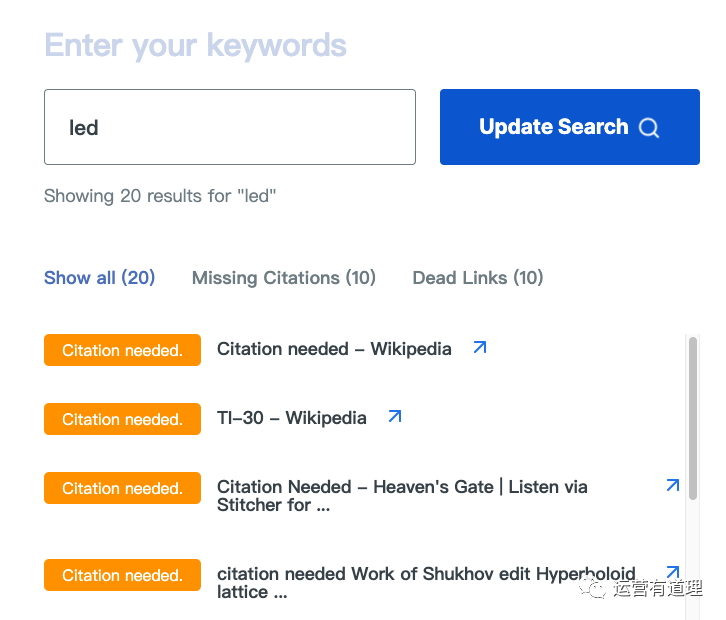Click the Enter your keywords heading
This screenshot has width=726, height=620.
[x=195, y=46]
